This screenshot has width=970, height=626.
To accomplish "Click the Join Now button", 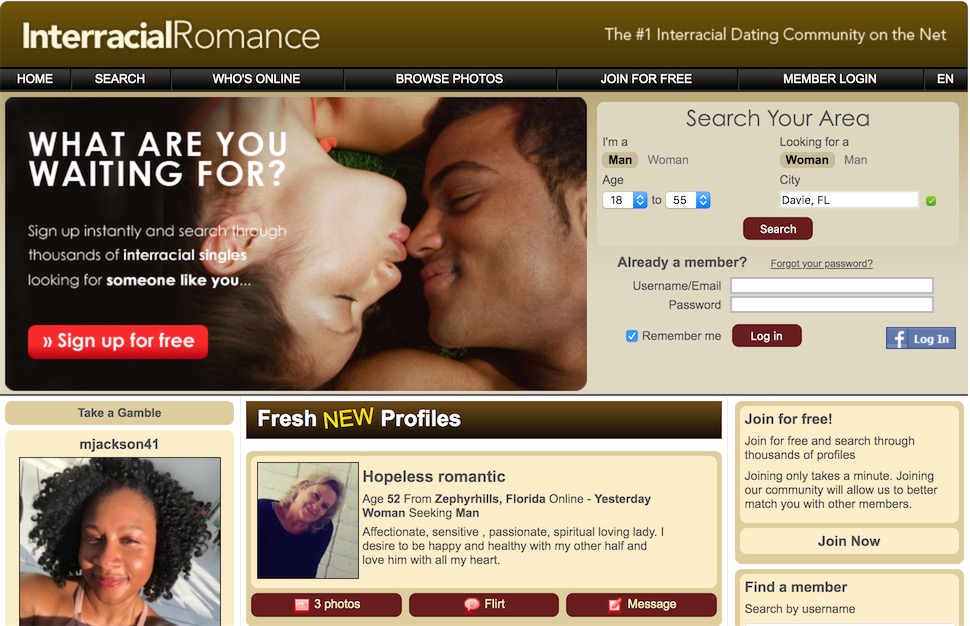I will coord(849,541).
